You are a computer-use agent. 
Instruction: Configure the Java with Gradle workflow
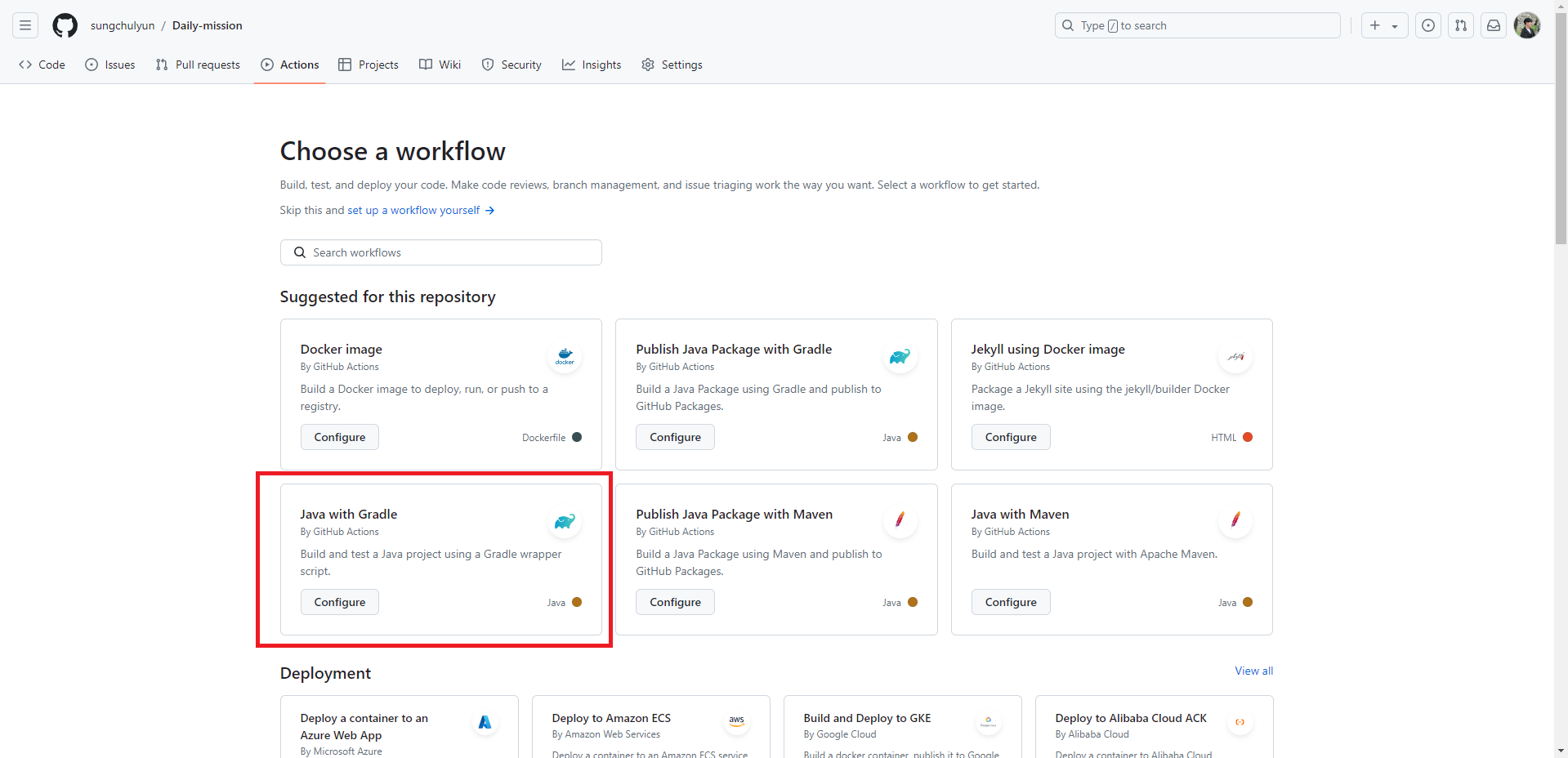340,602
